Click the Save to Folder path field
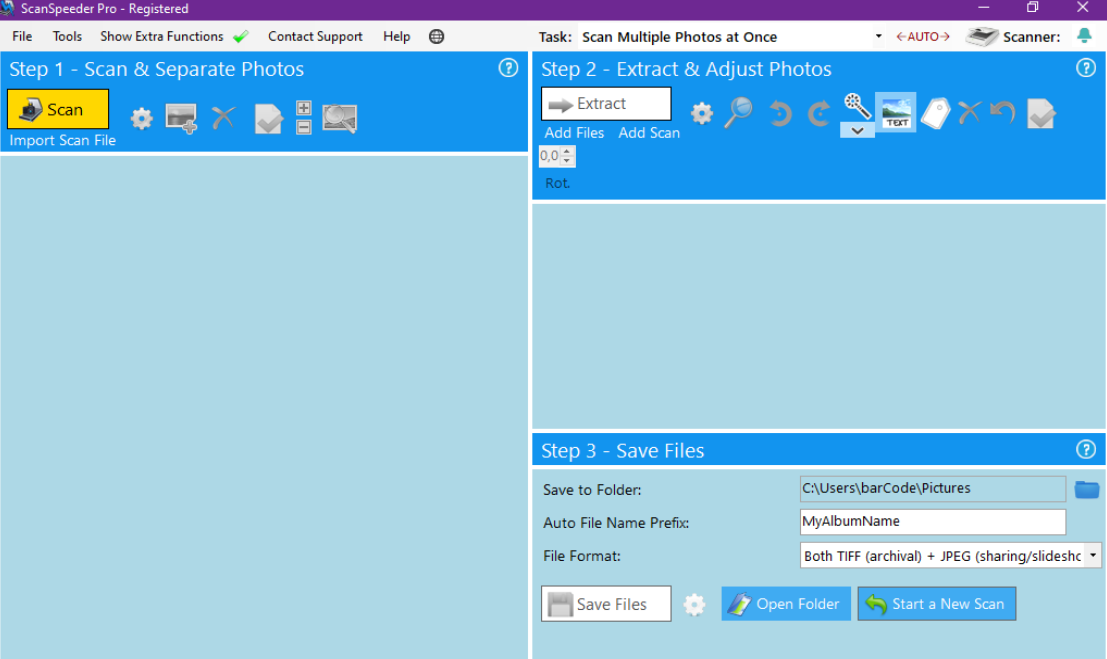The width and height of the screenshot is (1107, 659). point(933,489)
